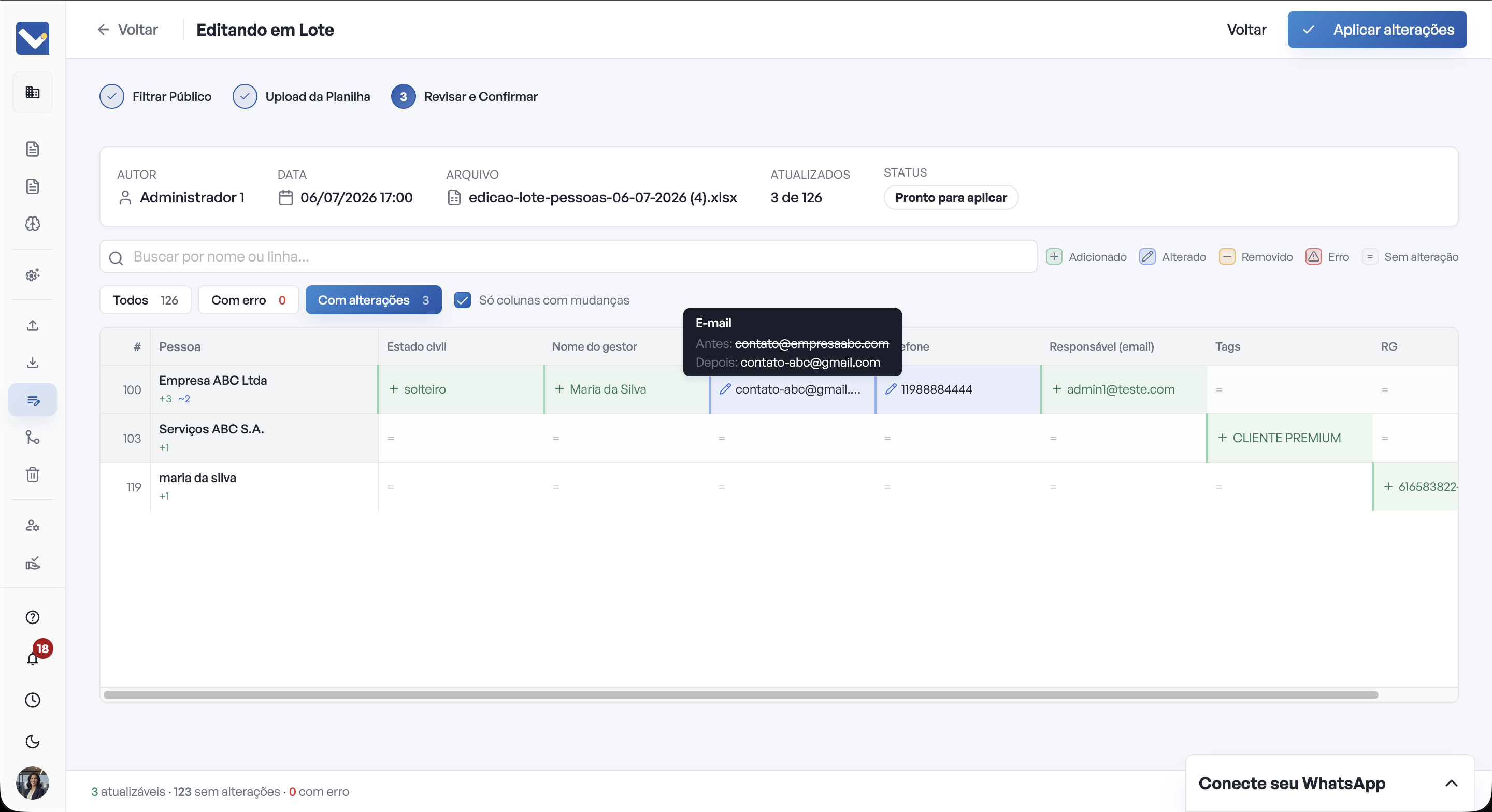Open the company building icon in sidebar
1492x812 pixels.
(x=33, y=92)
